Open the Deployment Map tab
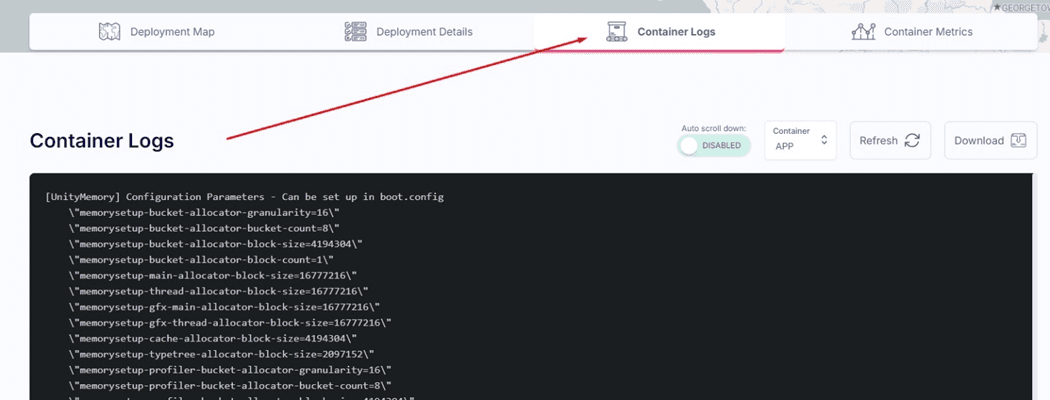 pos(156,31)
